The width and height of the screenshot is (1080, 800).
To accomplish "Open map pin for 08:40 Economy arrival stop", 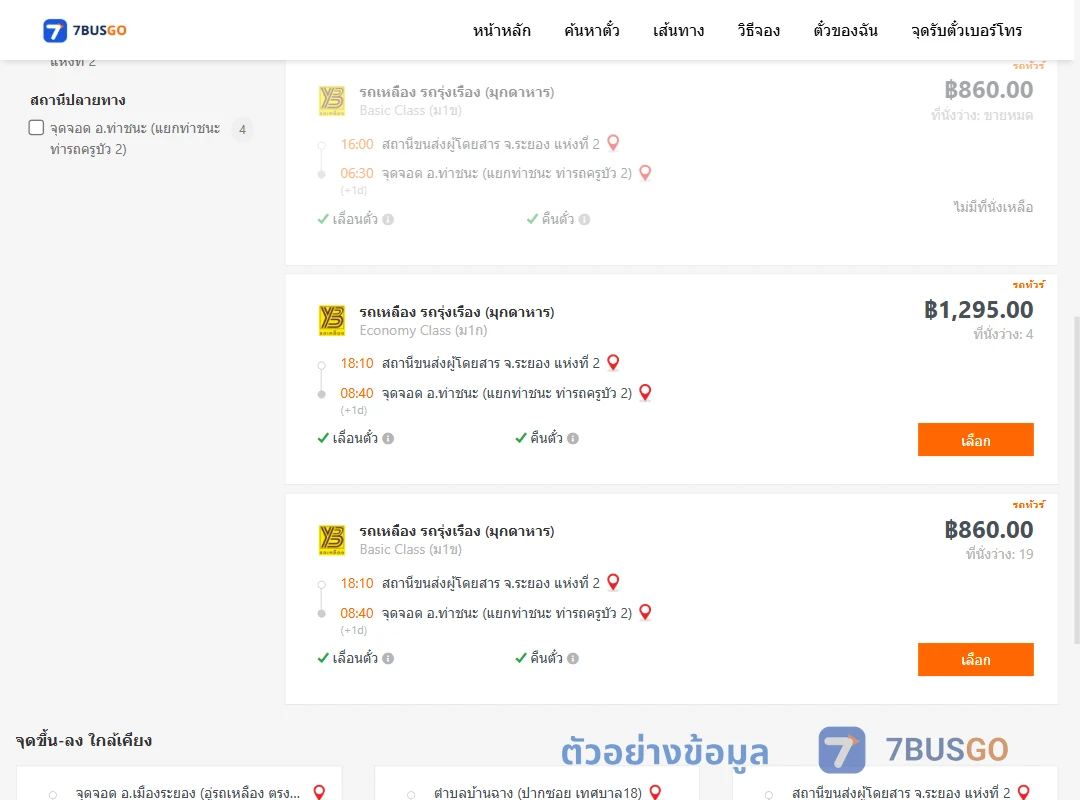I will tap(645, 392).
